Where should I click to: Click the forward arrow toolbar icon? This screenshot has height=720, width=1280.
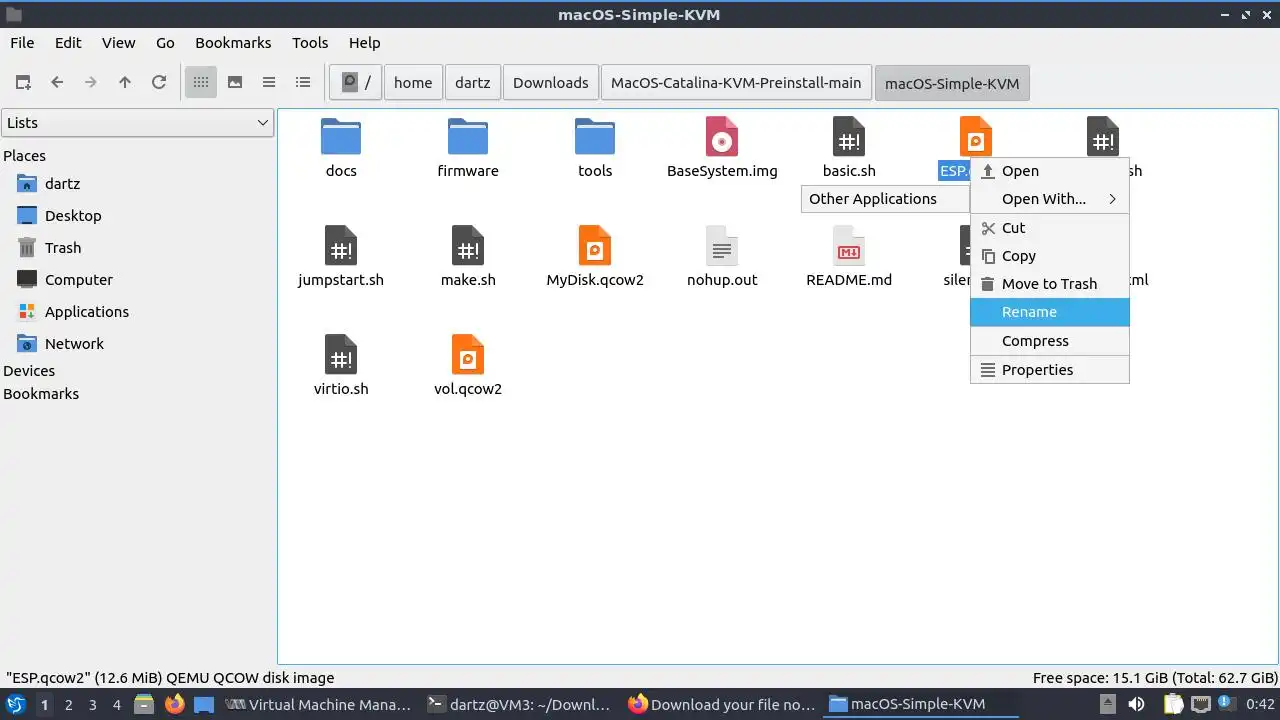pos(91,83)
